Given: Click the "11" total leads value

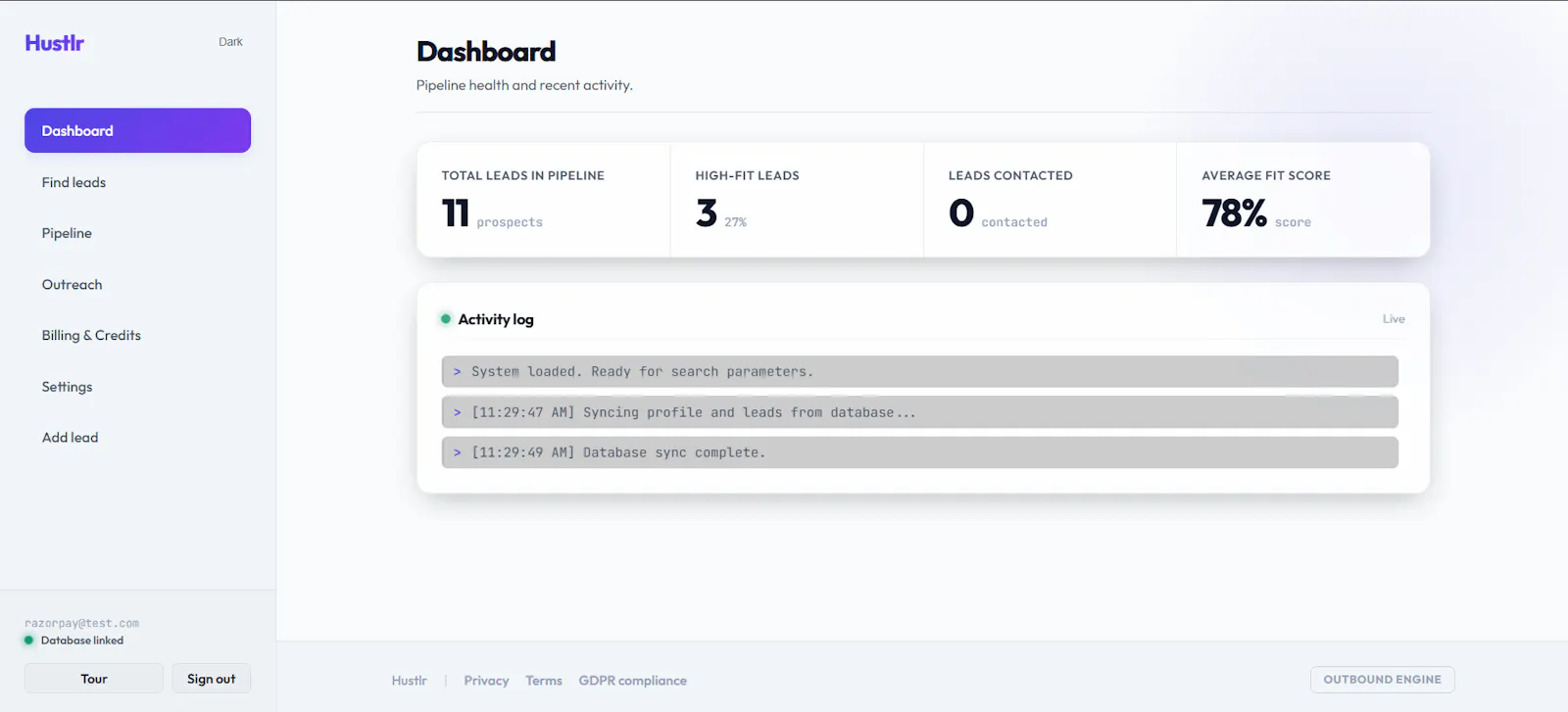Looking at the screenshot, I should (x=456, y=213).
